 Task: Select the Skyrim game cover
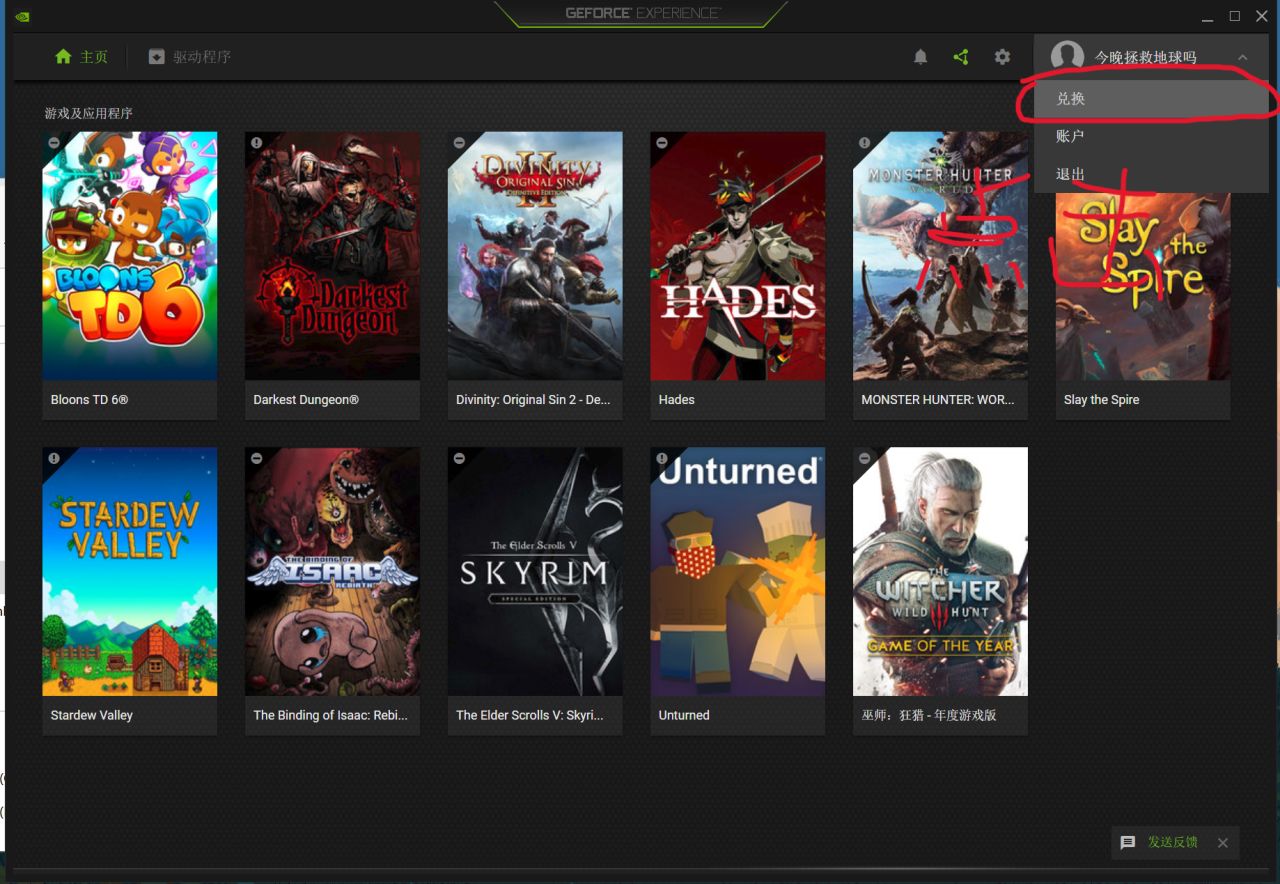click(535, 571)
